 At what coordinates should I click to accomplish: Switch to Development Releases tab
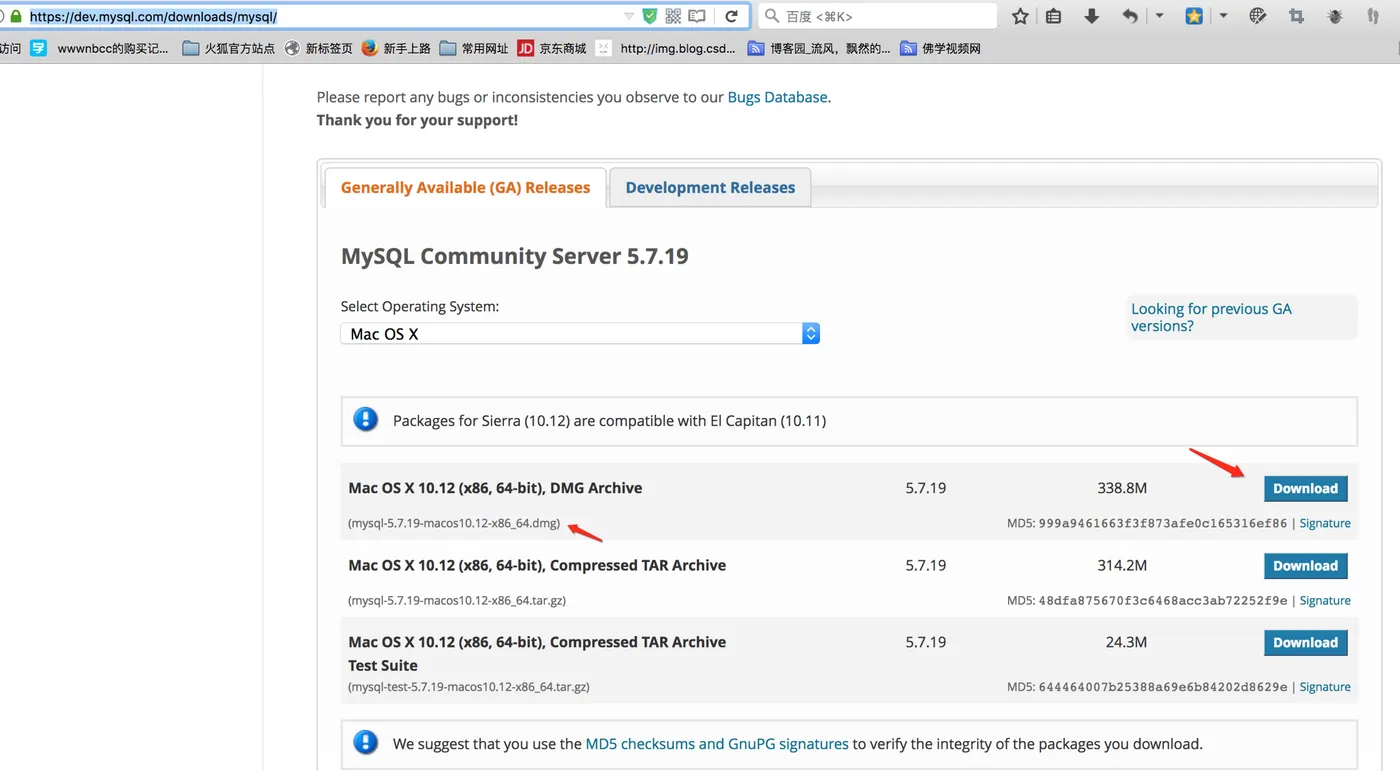tap(710, 188)
